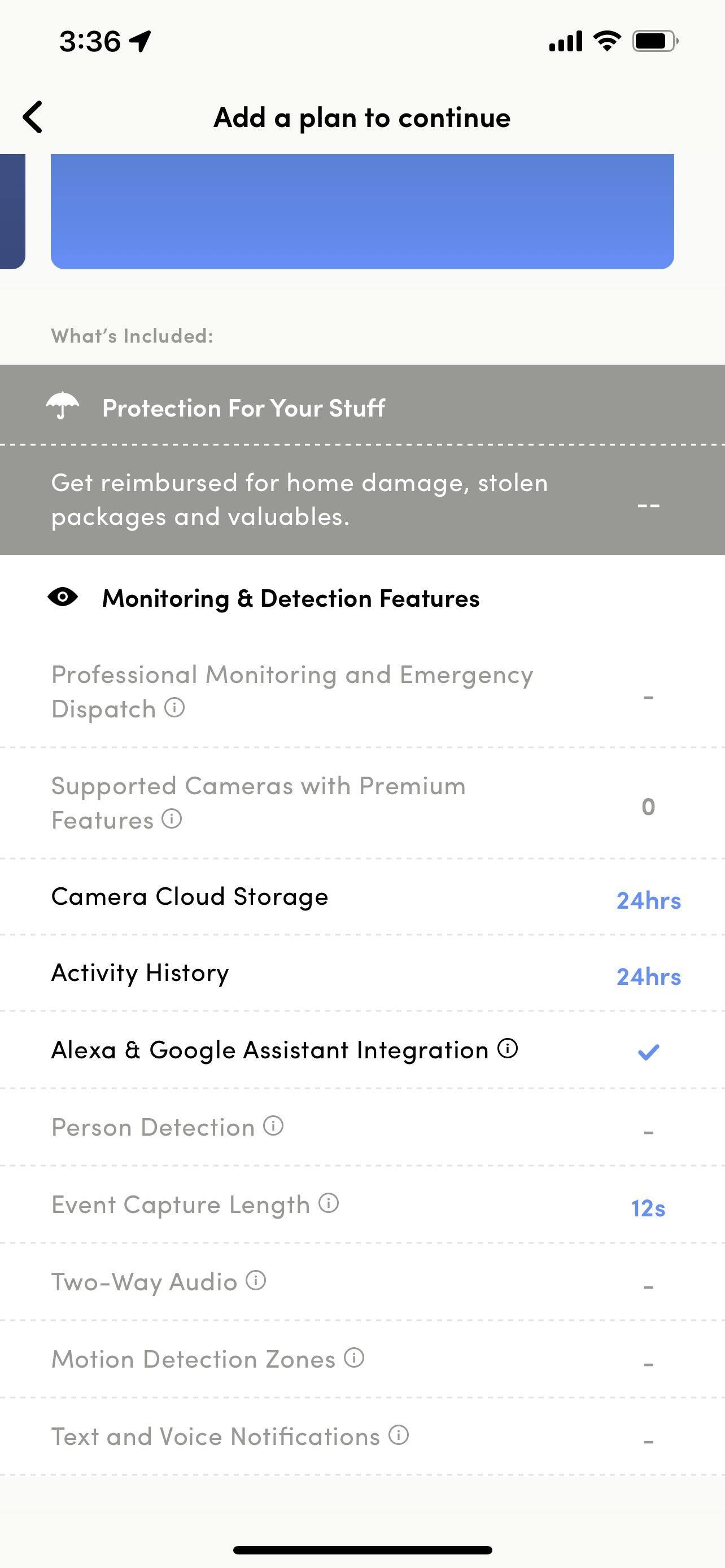Tap the back arrow icon
Screen dimensions: 725x1568
pyautogui.click(x=33, y=117)
